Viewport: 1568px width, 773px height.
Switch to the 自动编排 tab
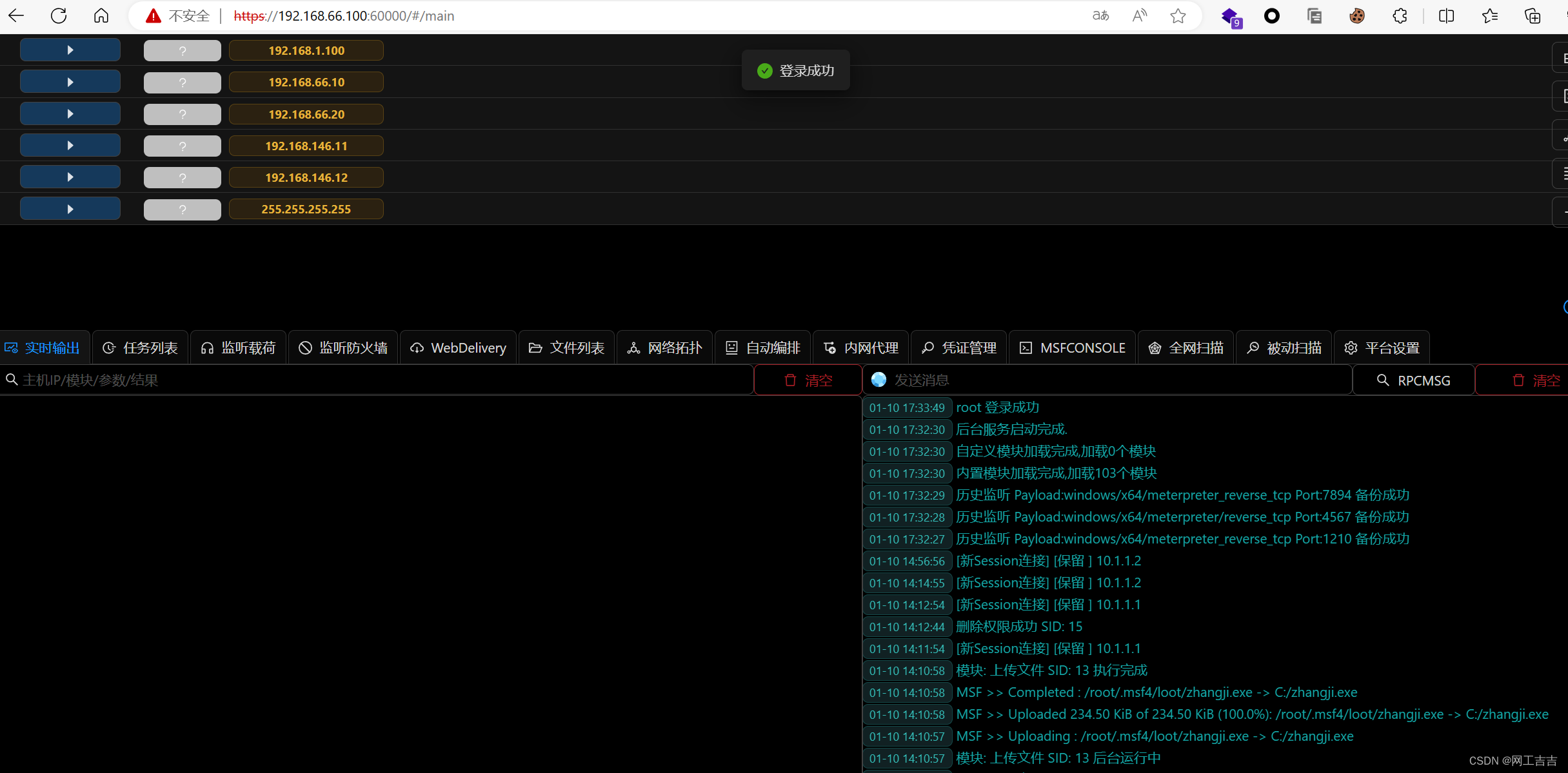click(x=762, y=347)
